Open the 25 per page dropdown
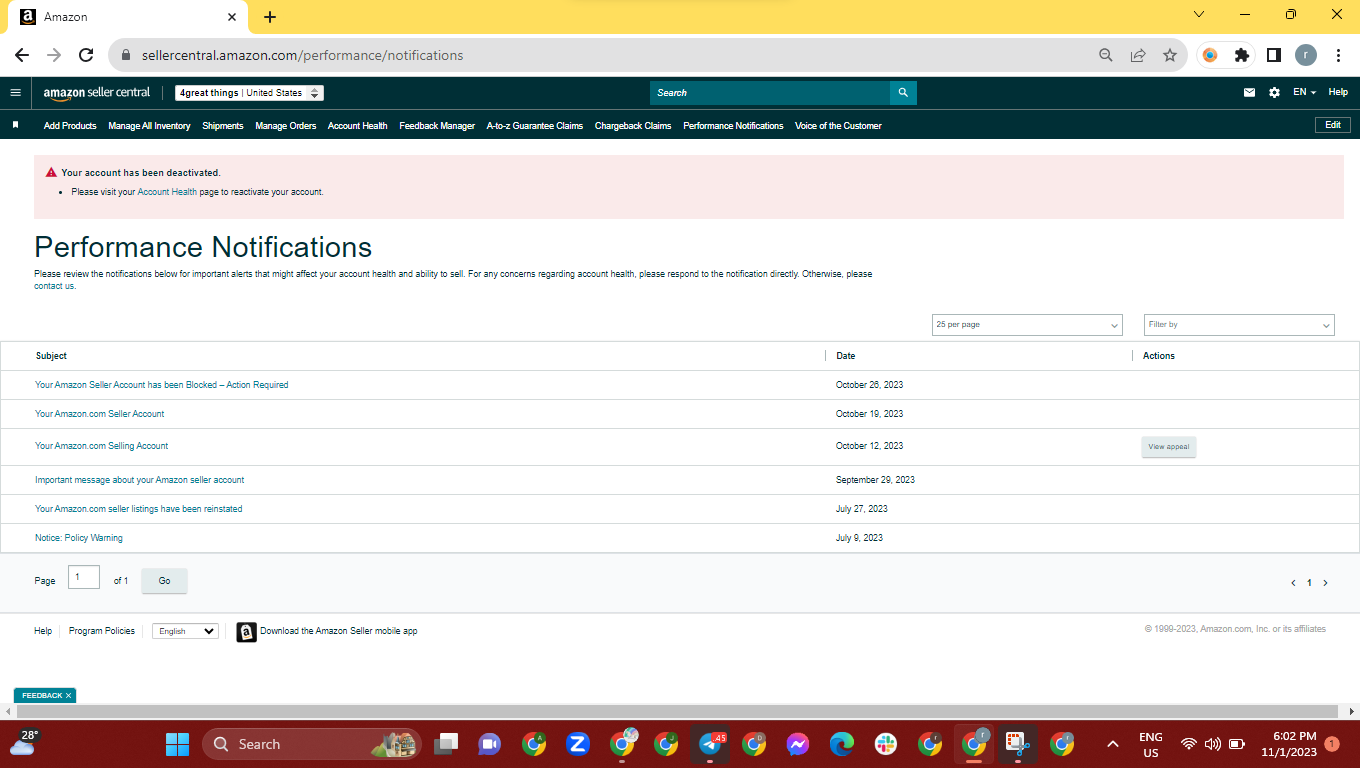The height and width of the screenshot is (768, 1360). pyautogui.click(x=1027, y=325)
